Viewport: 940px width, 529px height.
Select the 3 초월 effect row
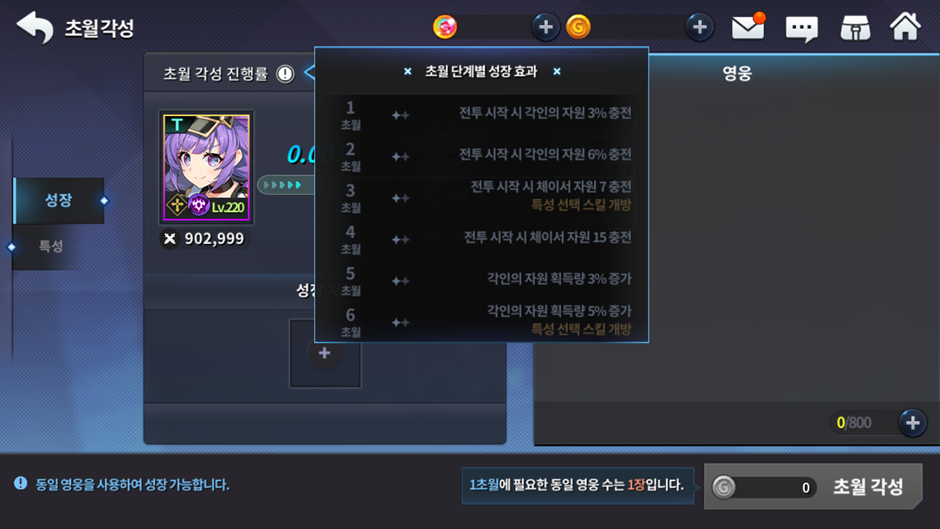tap(482, 197)
